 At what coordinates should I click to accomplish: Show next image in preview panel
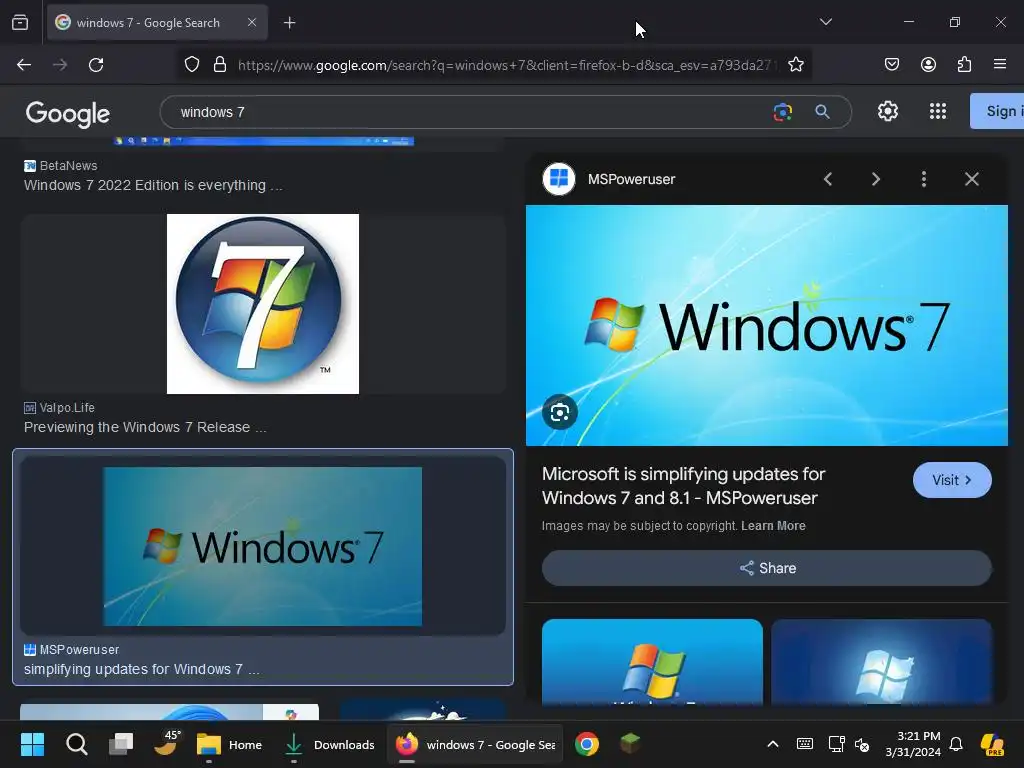pyautogui.click(x=876, y=179)
